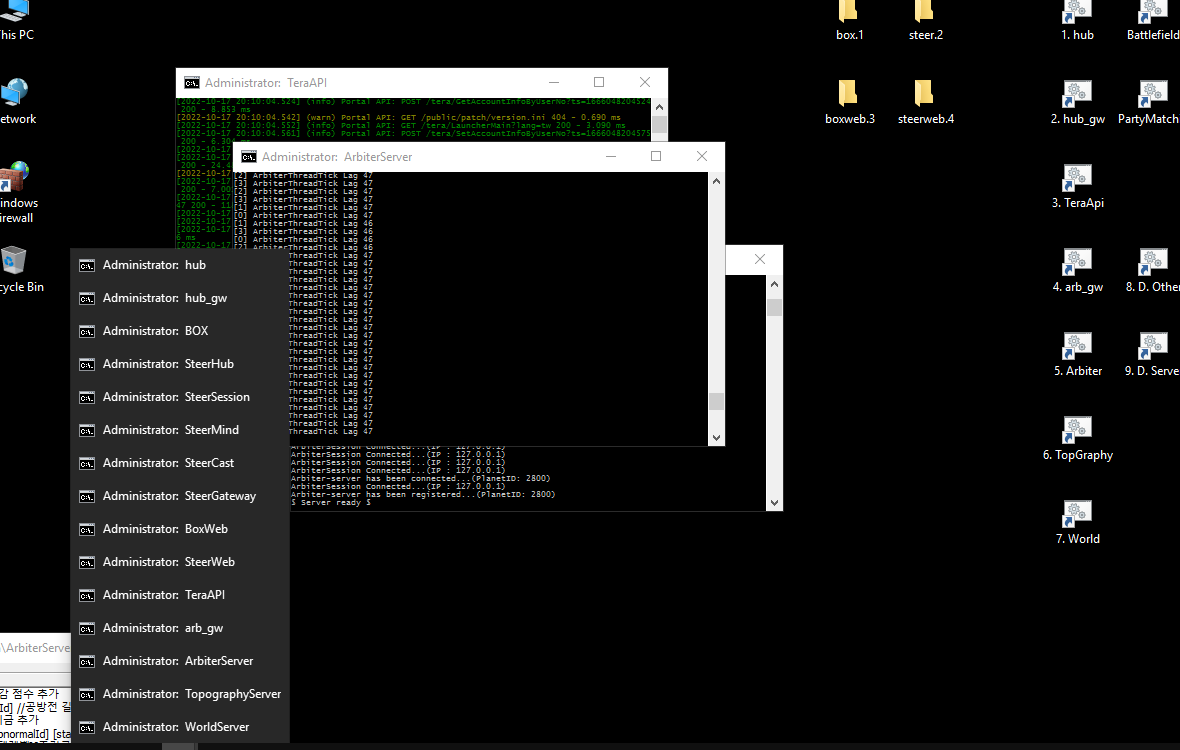Click TeraAPI scrollbar up arrow
This screenshot has width=1180, height=750.
tap(659, 107)
